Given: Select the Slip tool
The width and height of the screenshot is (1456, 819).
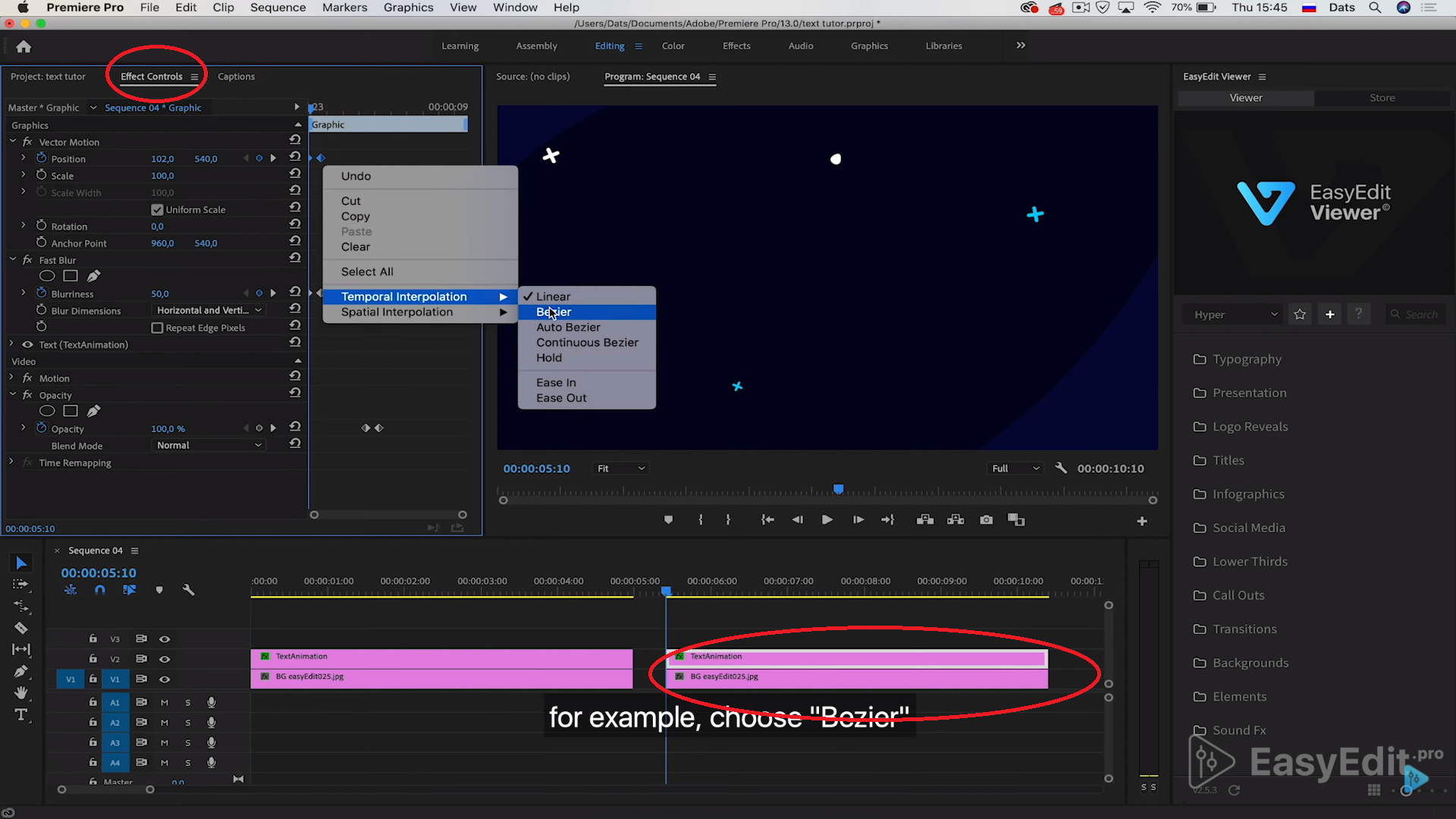Looking at the screenshot, I should (x=21, y=649).
